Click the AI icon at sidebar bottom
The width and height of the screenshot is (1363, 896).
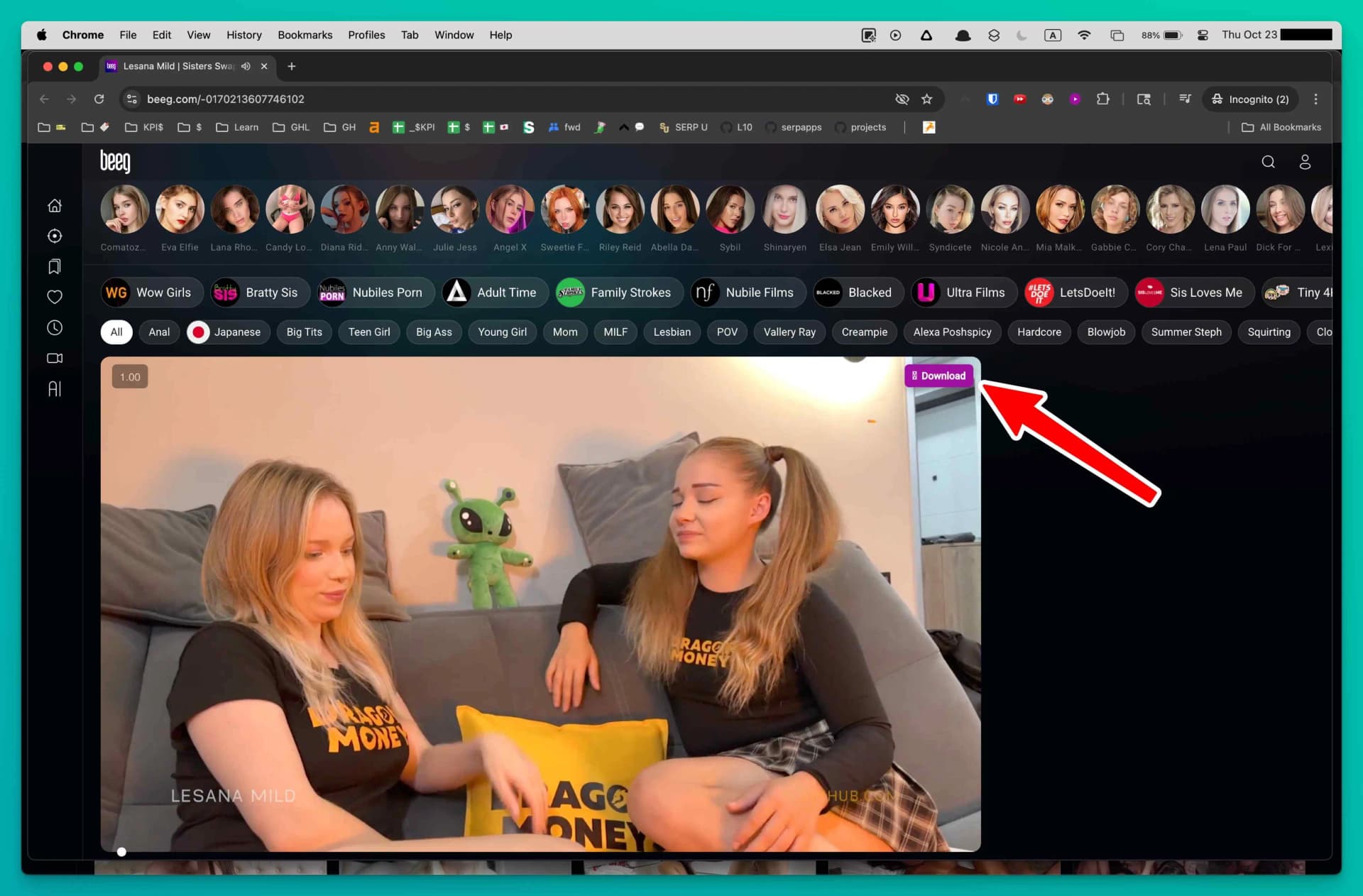tap(55, 388)
